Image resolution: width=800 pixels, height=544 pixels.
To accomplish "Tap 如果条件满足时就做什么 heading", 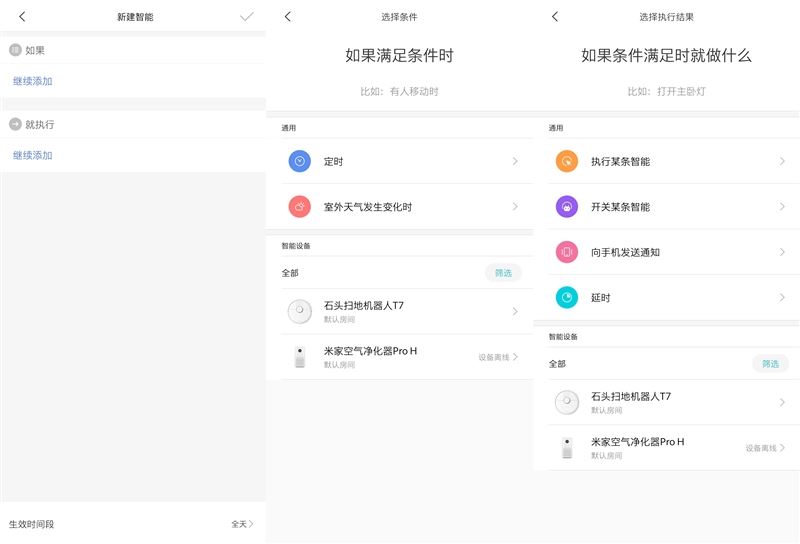I will pos(666,55).
